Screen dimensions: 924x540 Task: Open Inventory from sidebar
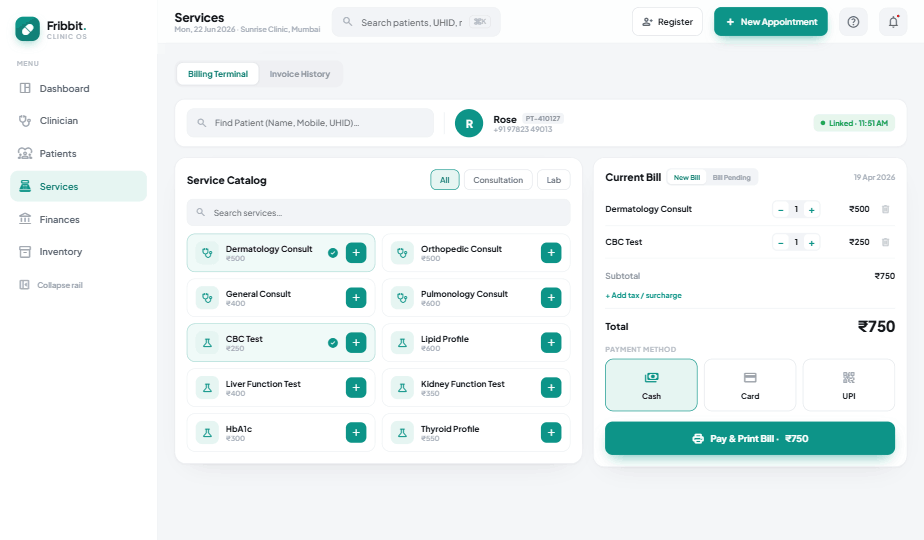tap(78, 252)
